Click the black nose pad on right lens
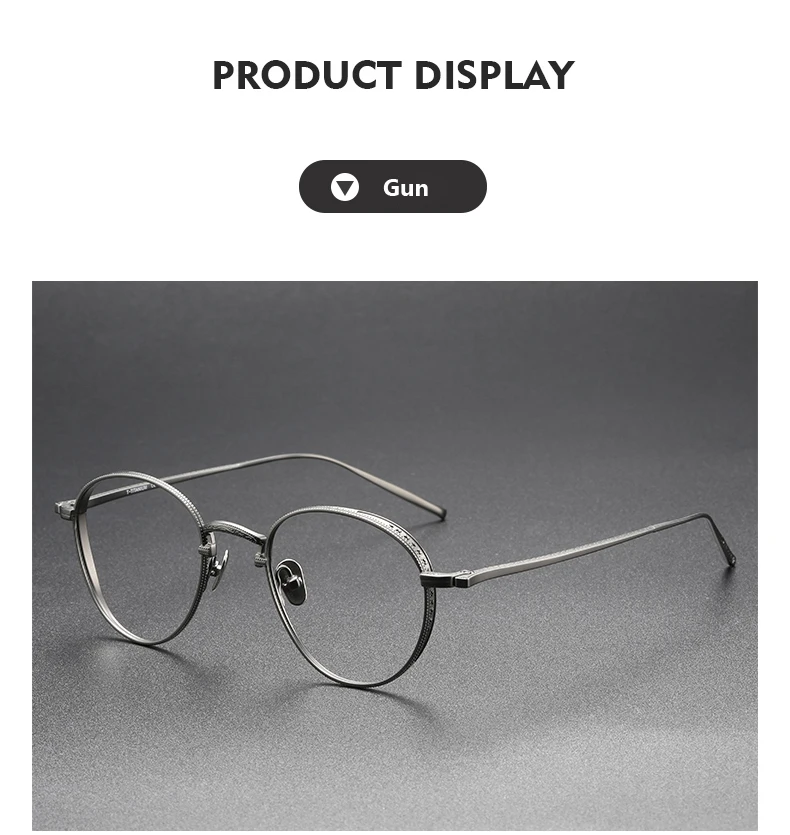790x835 pixels. tap(291, 582)
